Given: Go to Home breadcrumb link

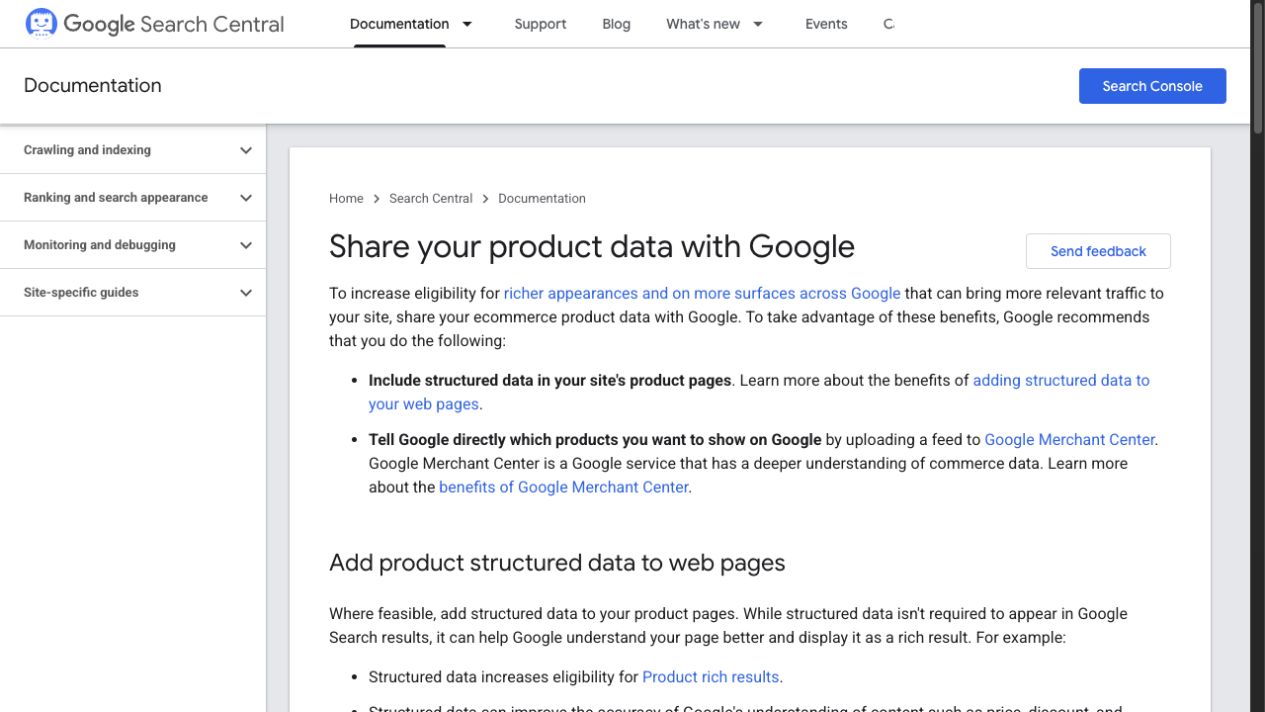Looking at the screenshot, I should [x=346, y=198].
